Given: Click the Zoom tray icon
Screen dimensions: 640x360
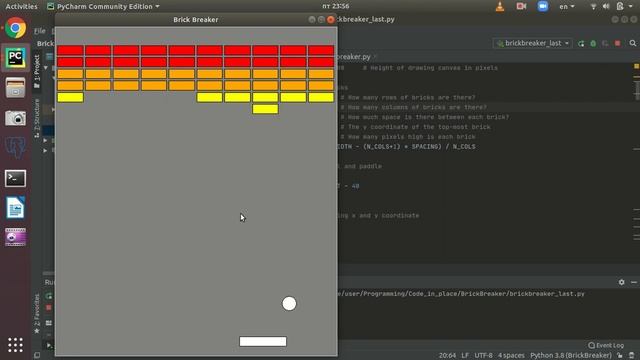Looking at the screenshot, I should [542, 6].
